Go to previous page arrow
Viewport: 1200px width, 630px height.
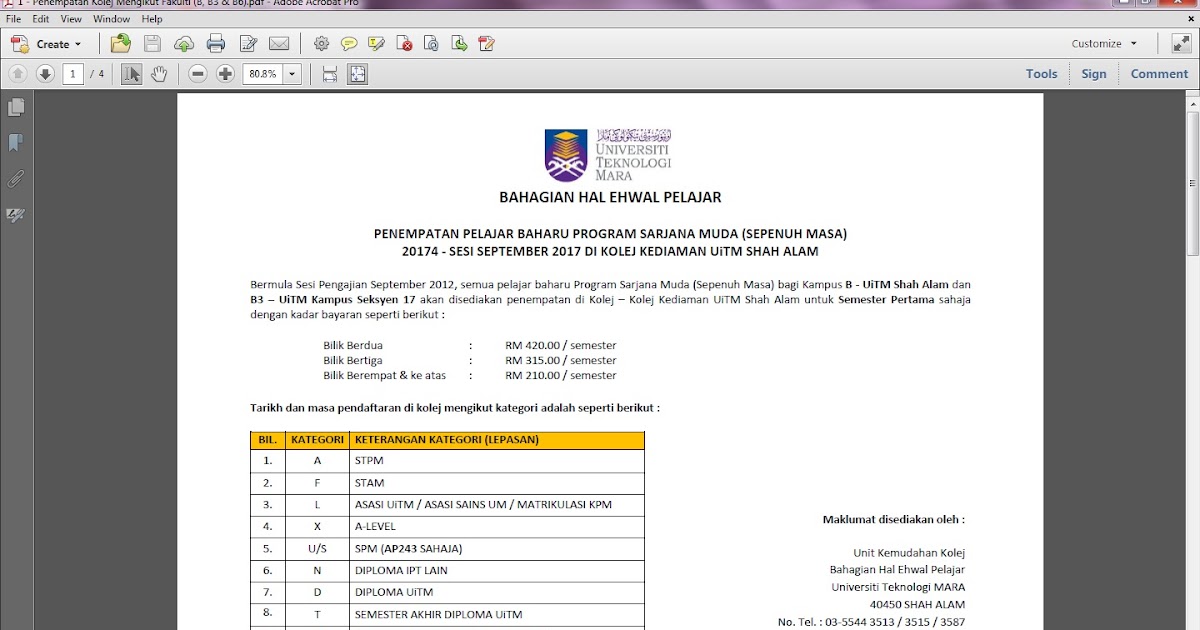pyautogui.click(x=18, y=74)
